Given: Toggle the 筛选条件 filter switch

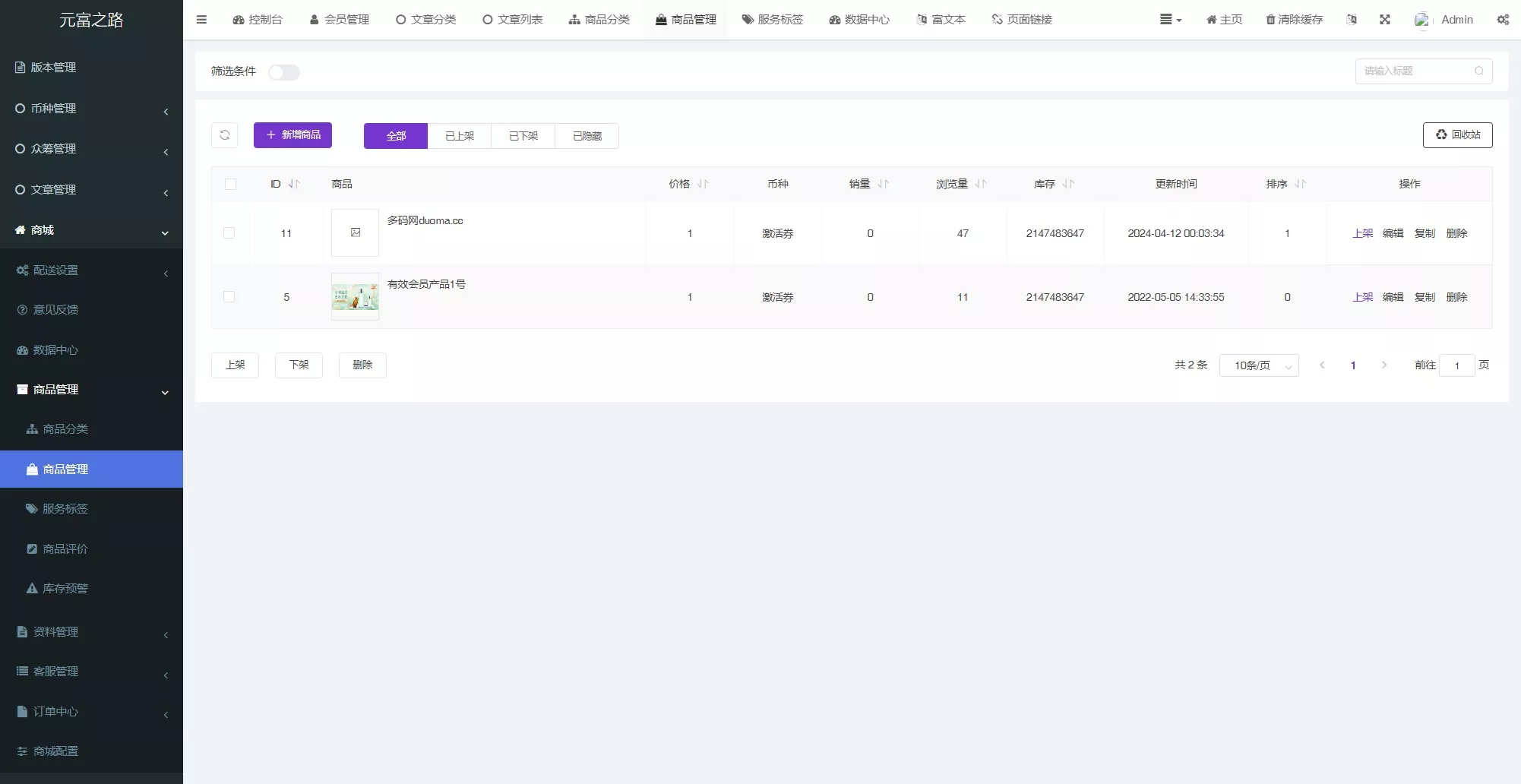Looking at the screenshot, I should (284, 72).
